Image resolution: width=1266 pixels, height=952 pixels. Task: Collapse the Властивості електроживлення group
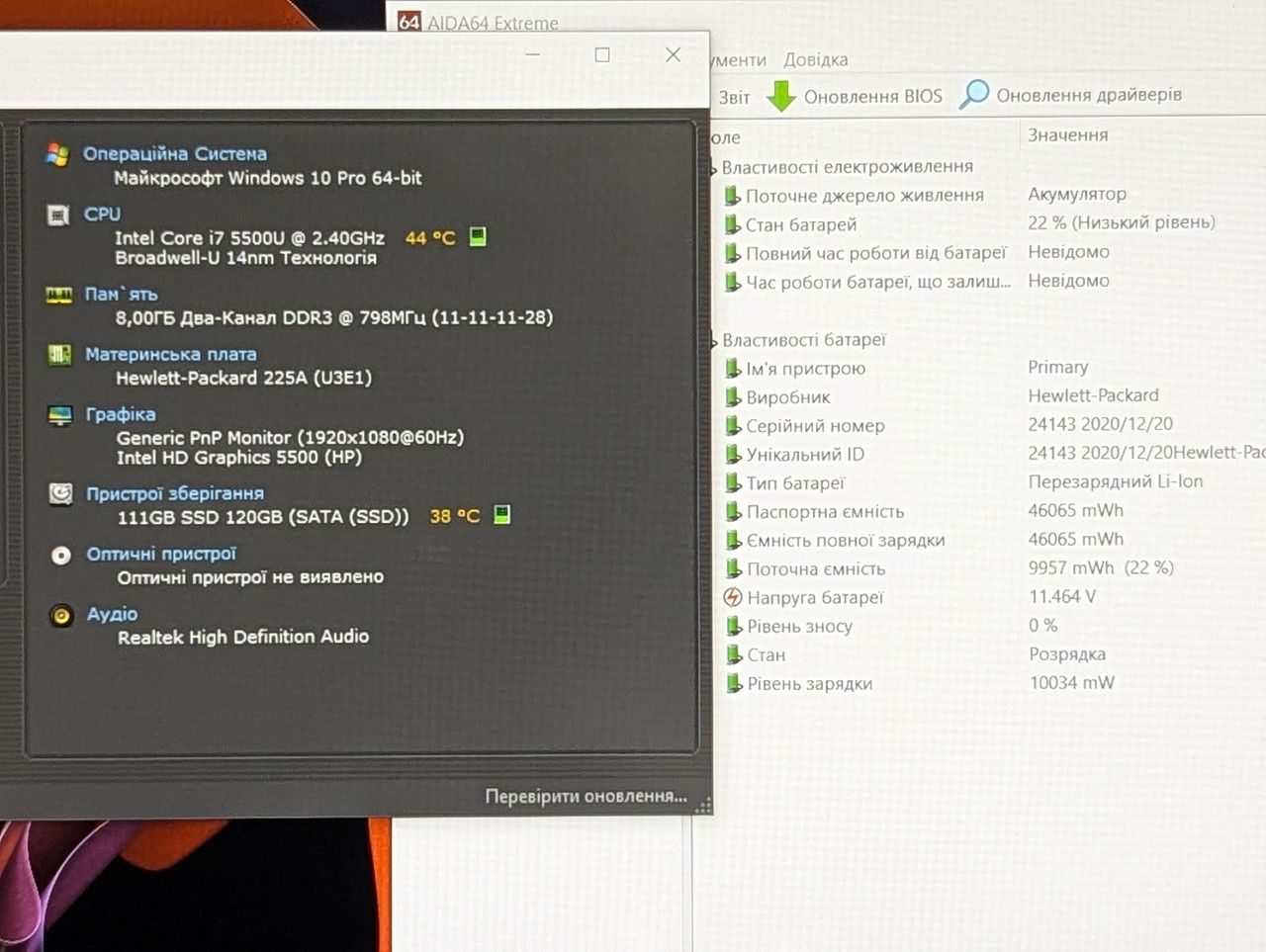714,168
